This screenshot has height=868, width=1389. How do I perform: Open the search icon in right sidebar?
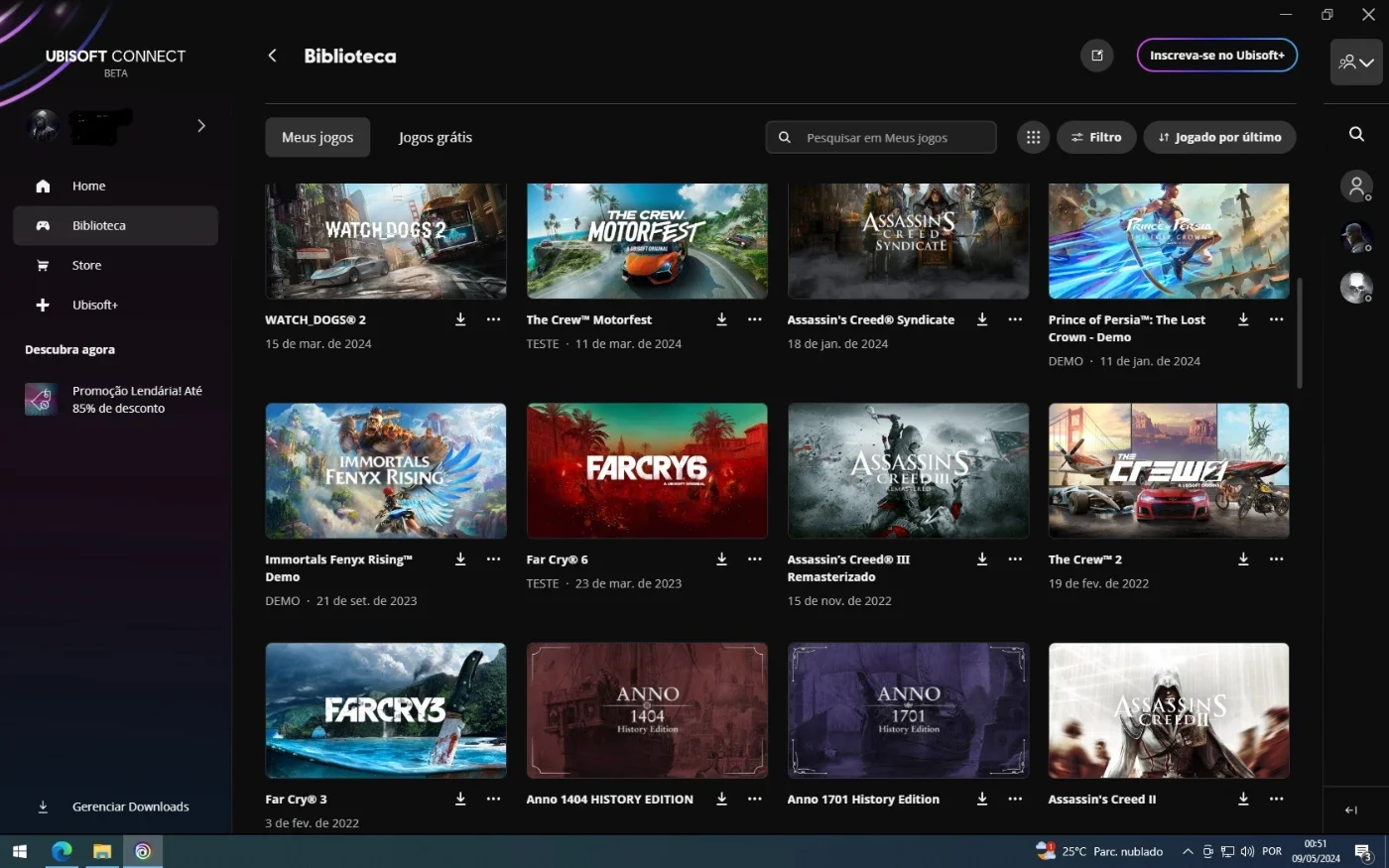[1356, 134]
